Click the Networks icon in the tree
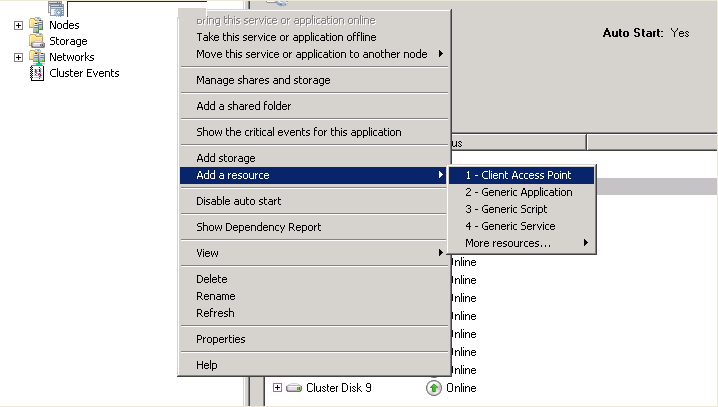The width and height of the screenshot is (718, 407). pyautogui.click(x=38, y=57)
